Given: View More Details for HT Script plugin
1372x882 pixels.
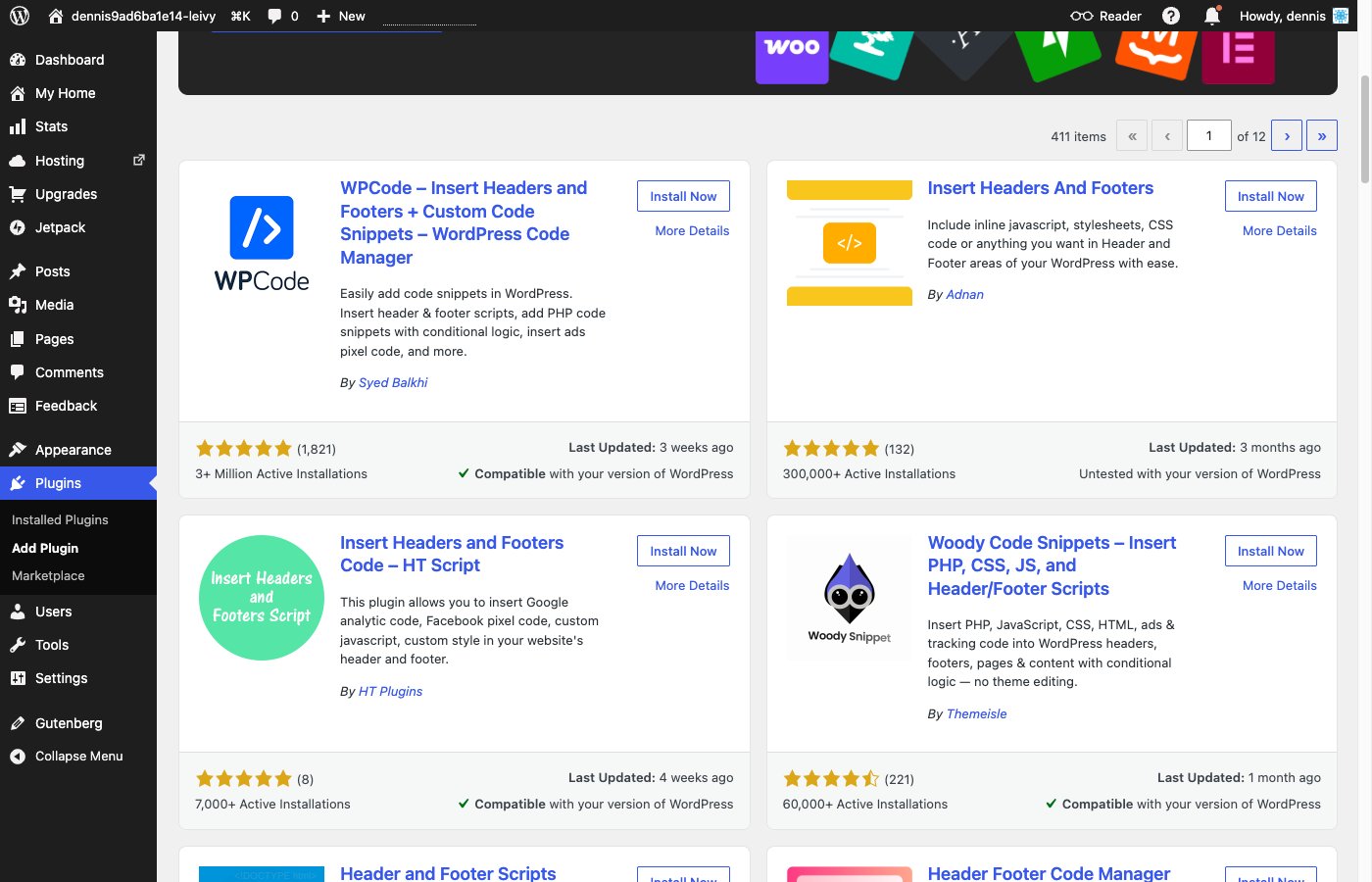Looking at the screenshot, I should coord(692,586).
